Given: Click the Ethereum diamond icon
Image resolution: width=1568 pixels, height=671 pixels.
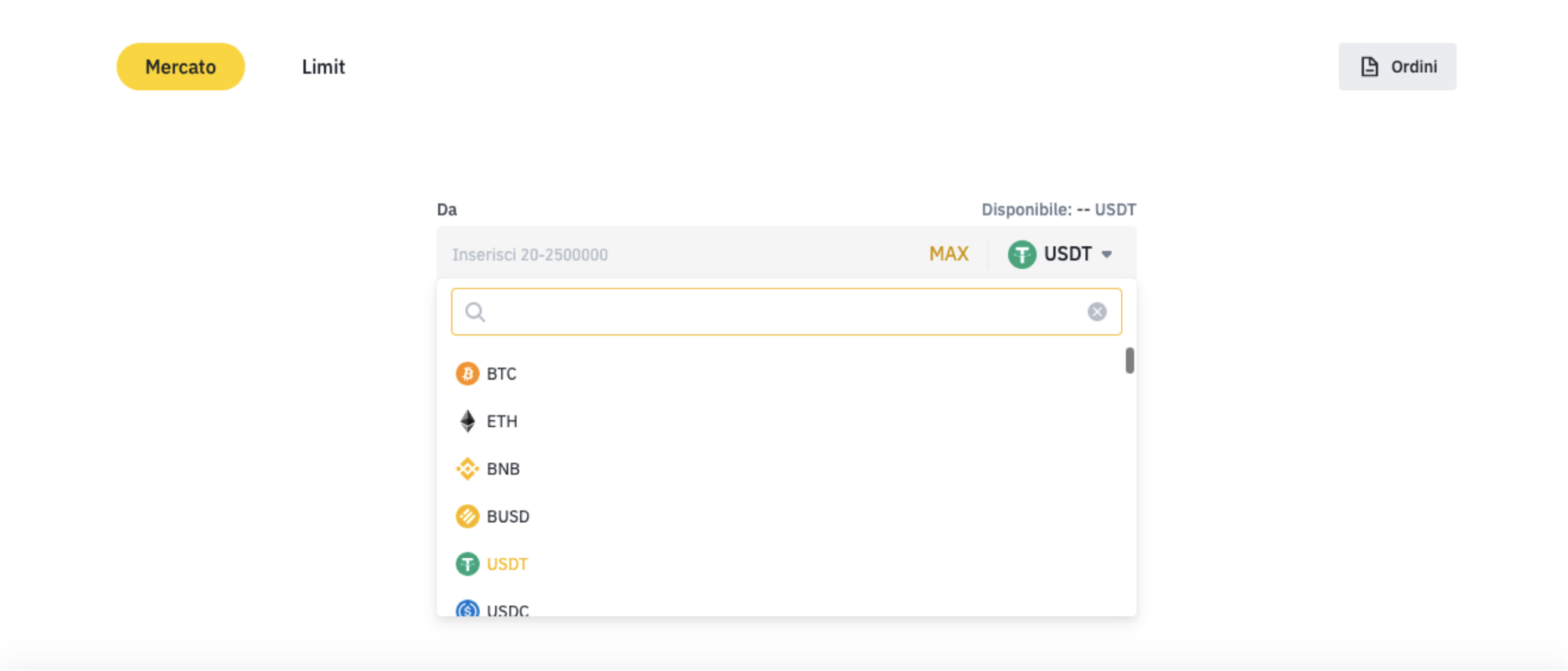Looking at the screenshot, I should [x=467, y=422].
